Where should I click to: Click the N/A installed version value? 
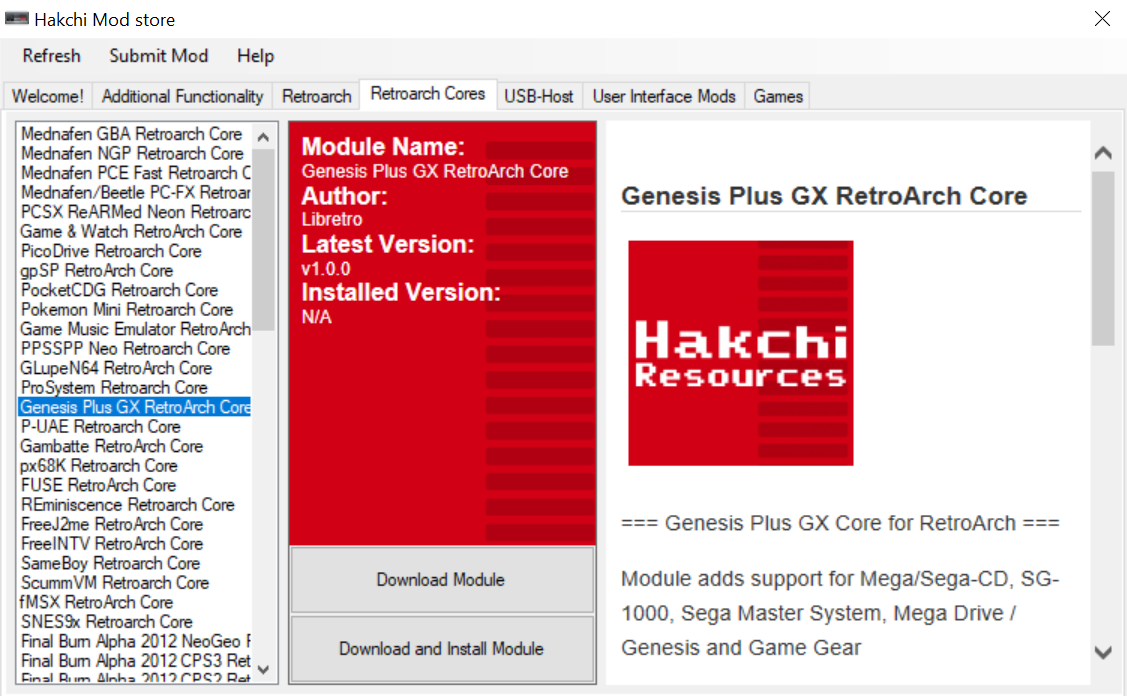(316, 317)
